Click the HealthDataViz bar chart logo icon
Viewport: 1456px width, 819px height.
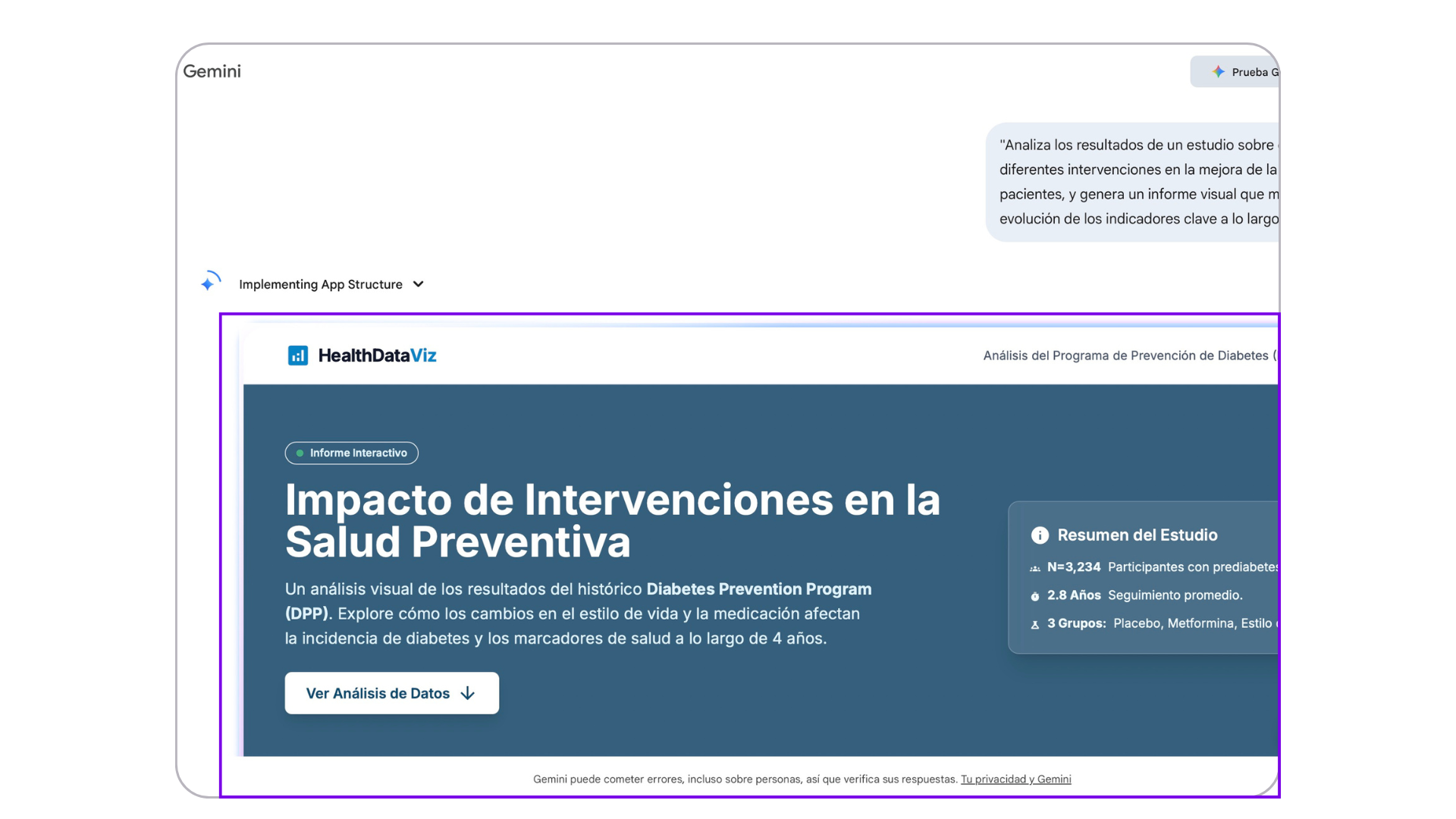click(297, 355)
